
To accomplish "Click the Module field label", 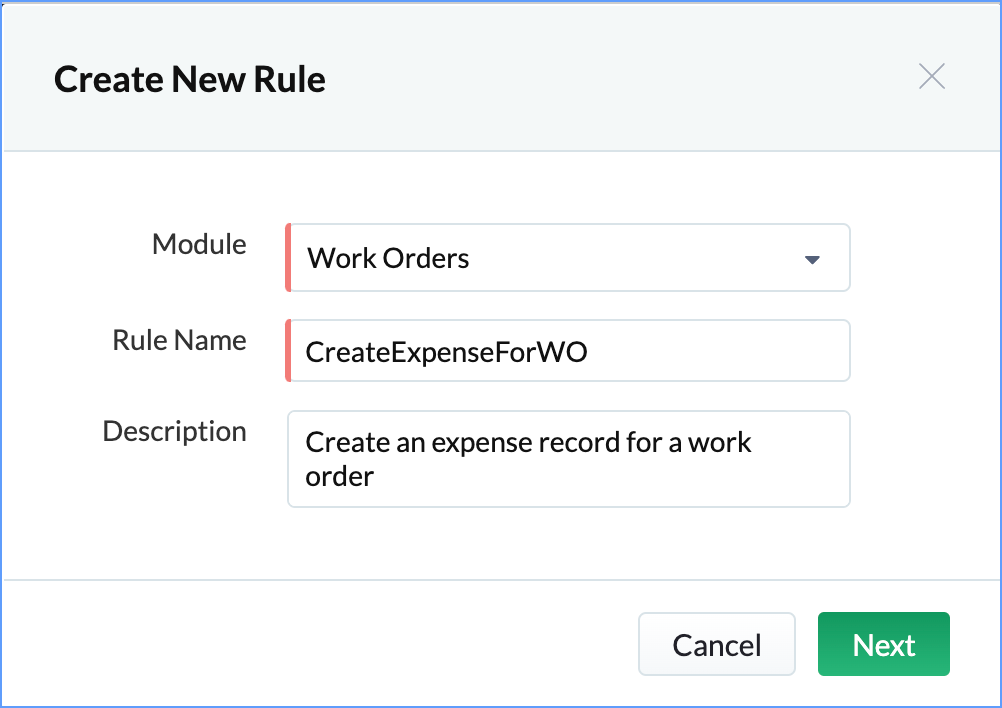I will 199,244.
